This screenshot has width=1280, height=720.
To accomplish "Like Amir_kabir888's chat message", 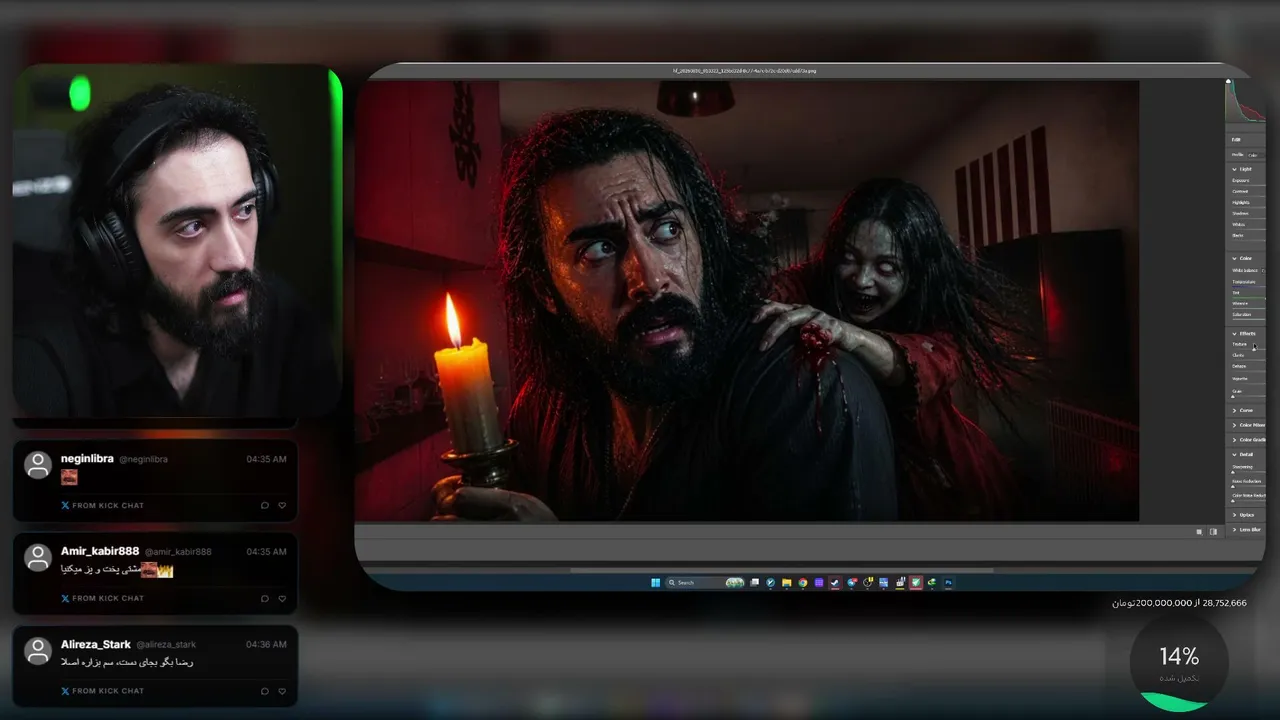I will point(282,598).
